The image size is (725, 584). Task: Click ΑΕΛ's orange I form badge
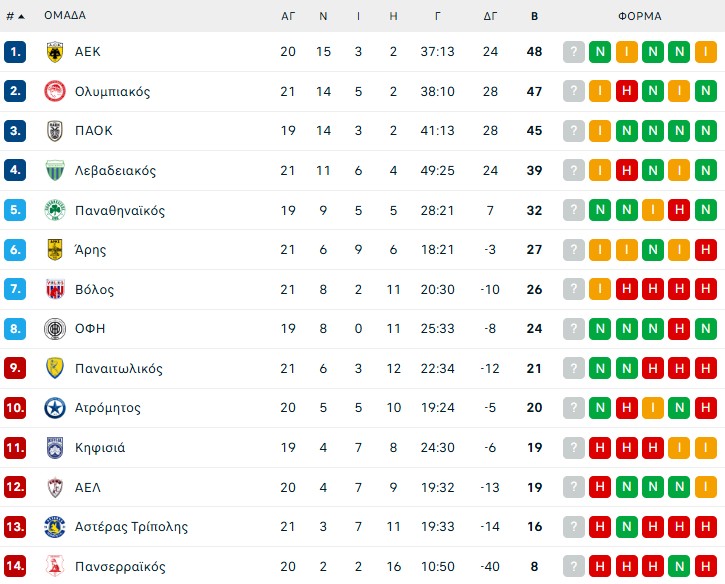click(704, 488)
